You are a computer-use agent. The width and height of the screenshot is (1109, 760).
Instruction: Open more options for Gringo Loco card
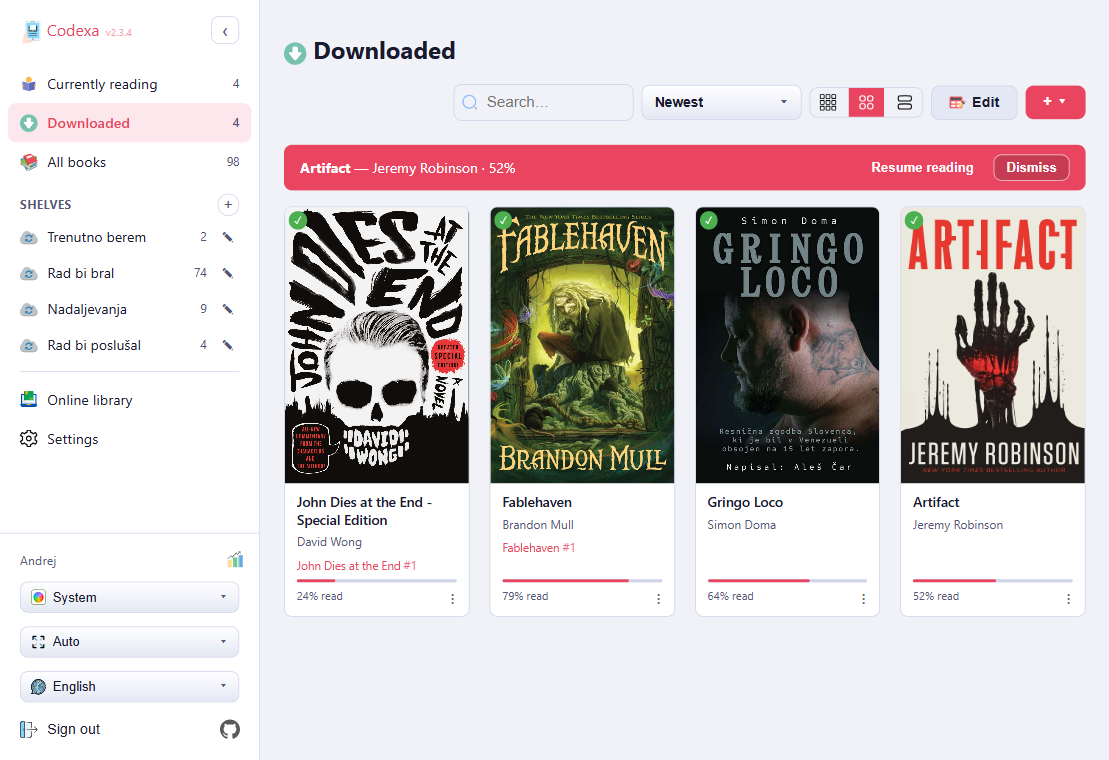click(x=864, y=599)
